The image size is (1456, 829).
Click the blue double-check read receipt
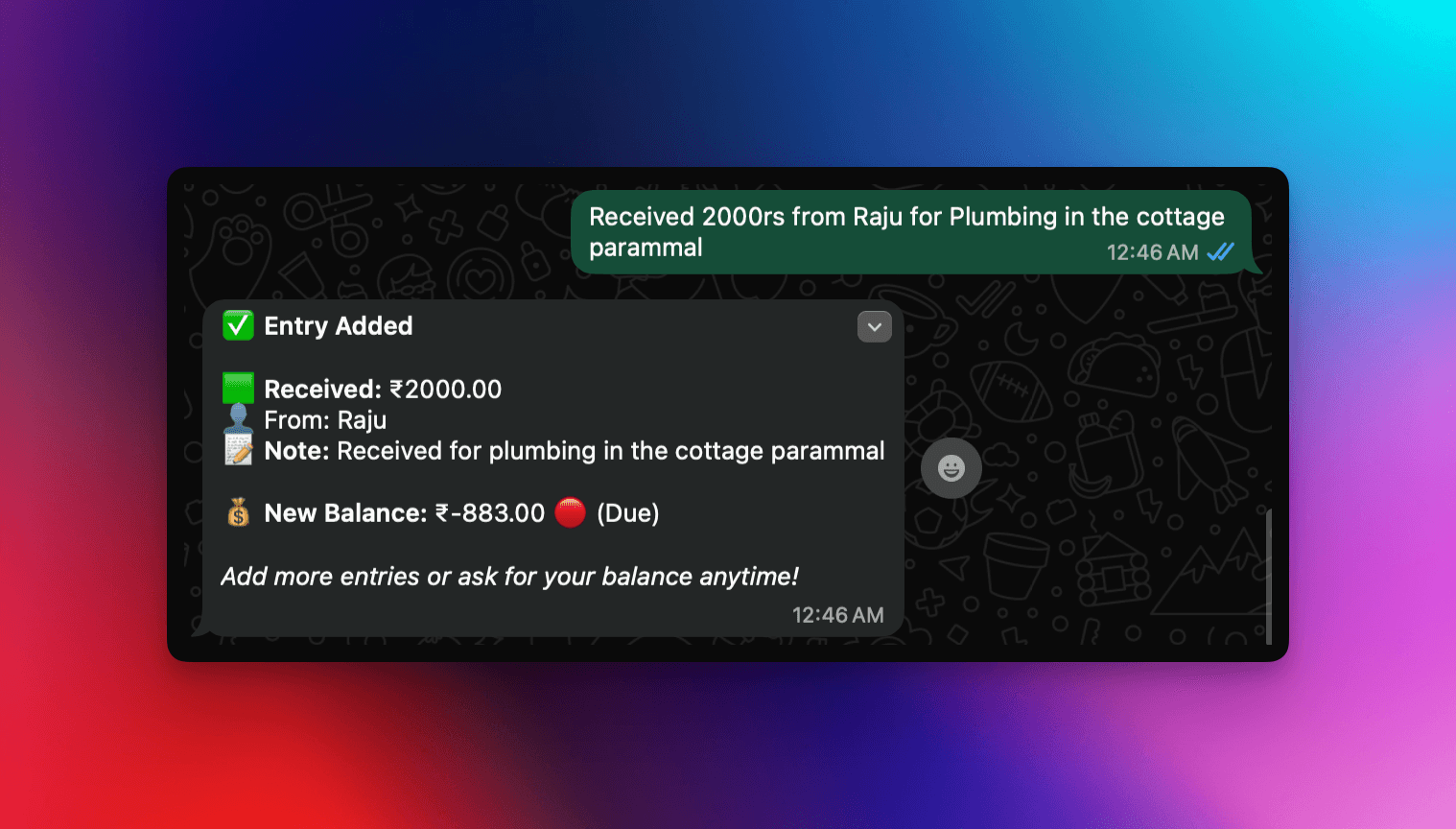[1220, 252]
